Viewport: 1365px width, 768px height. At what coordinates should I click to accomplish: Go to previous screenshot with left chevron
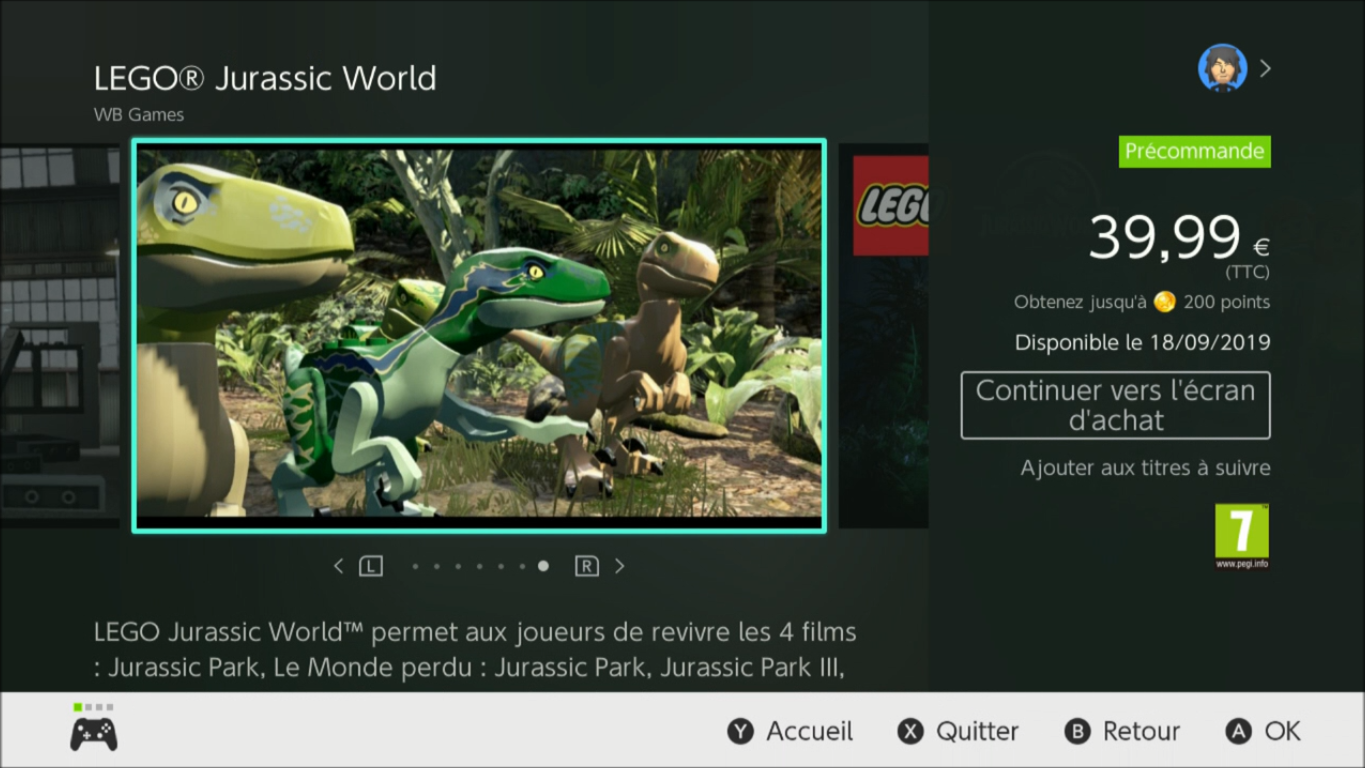point(338,566)
